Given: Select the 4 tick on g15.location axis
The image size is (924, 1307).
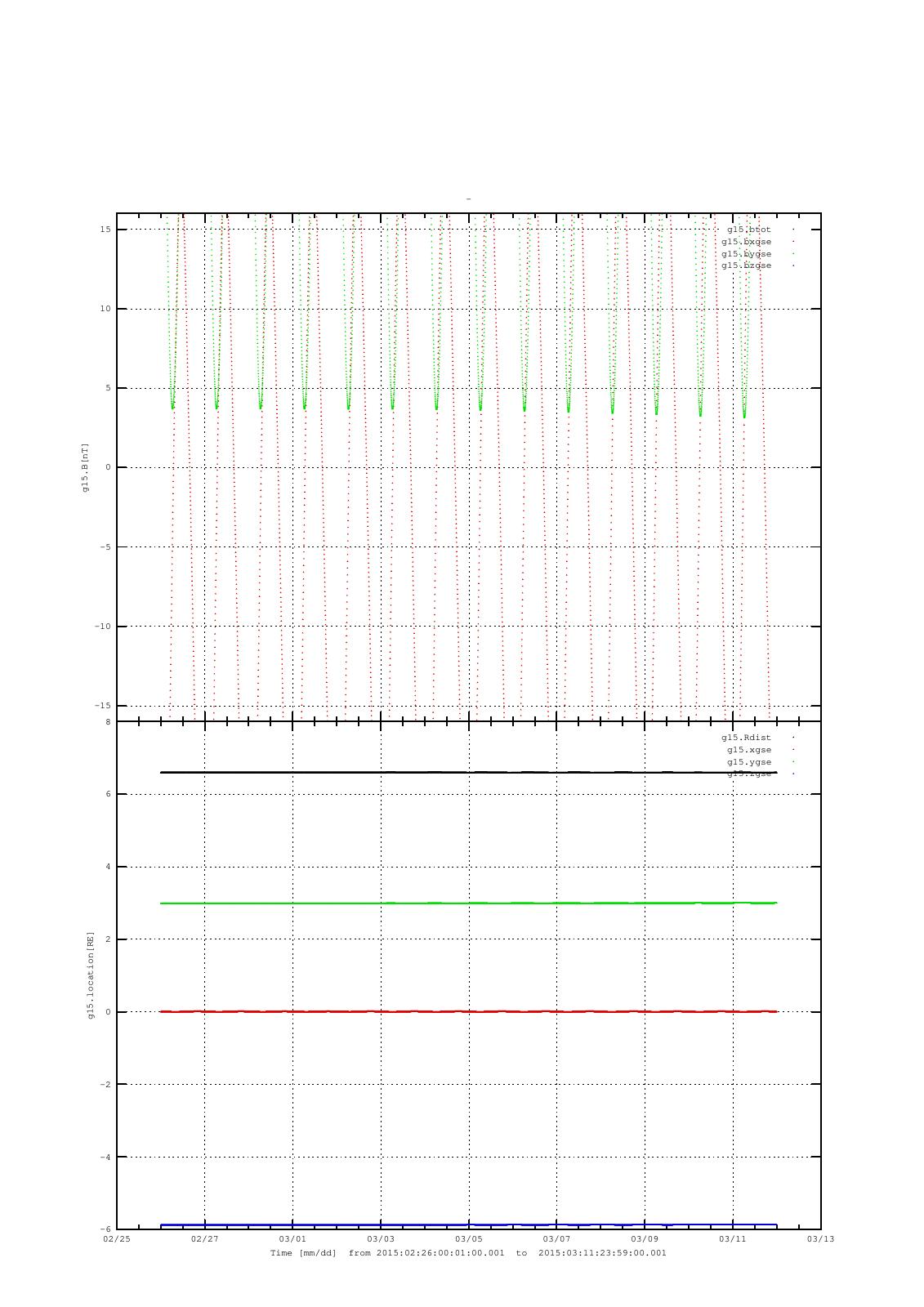Looking at the screenshot, I should [108, 867].
